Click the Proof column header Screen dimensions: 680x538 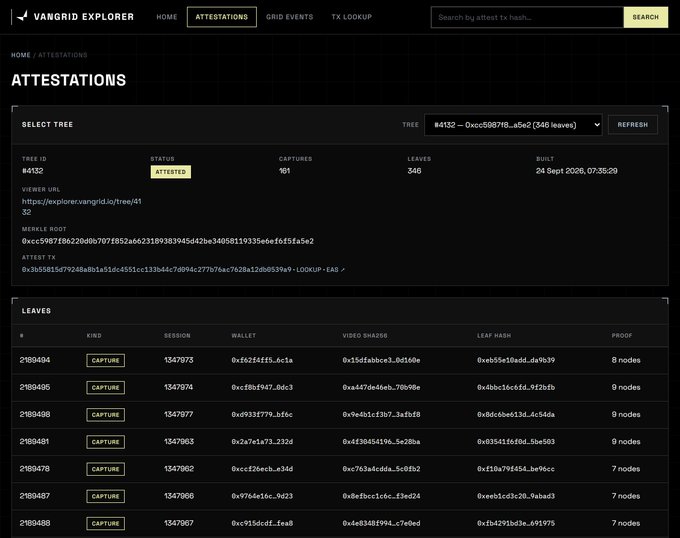coord(622,336)
